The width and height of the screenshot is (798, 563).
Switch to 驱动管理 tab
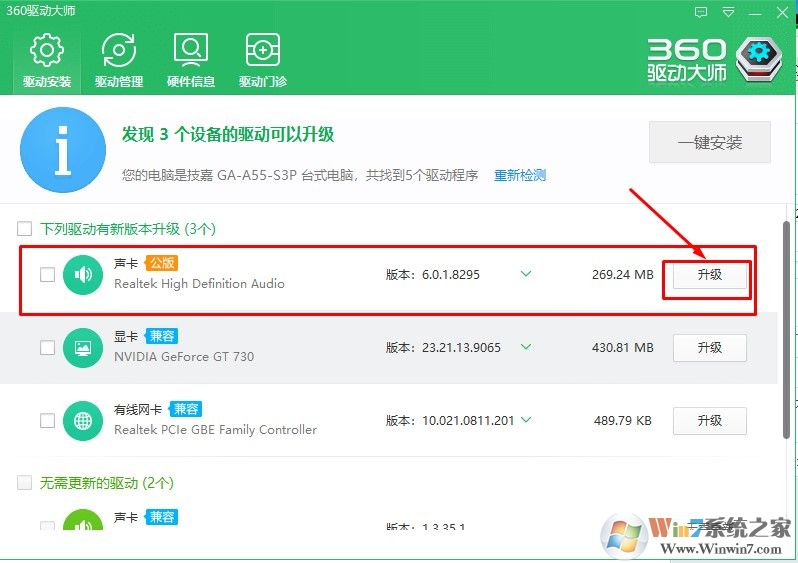tap(119, 61)
